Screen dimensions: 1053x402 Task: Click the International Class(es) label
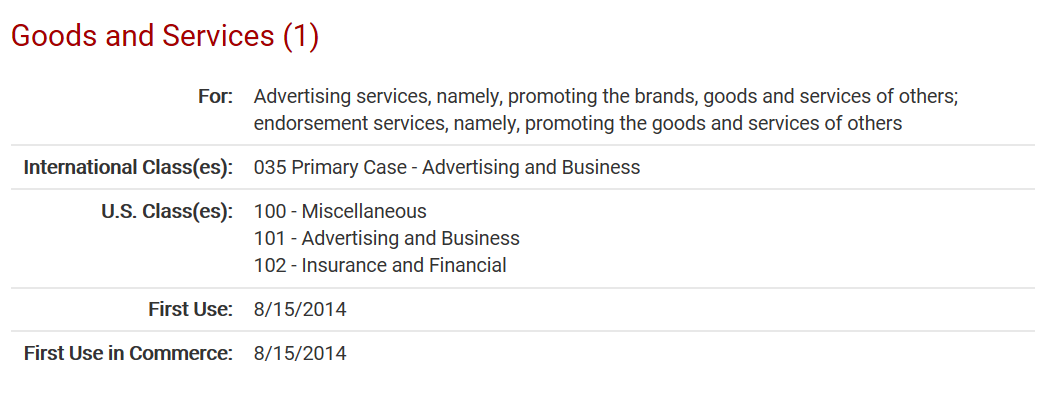128,167
